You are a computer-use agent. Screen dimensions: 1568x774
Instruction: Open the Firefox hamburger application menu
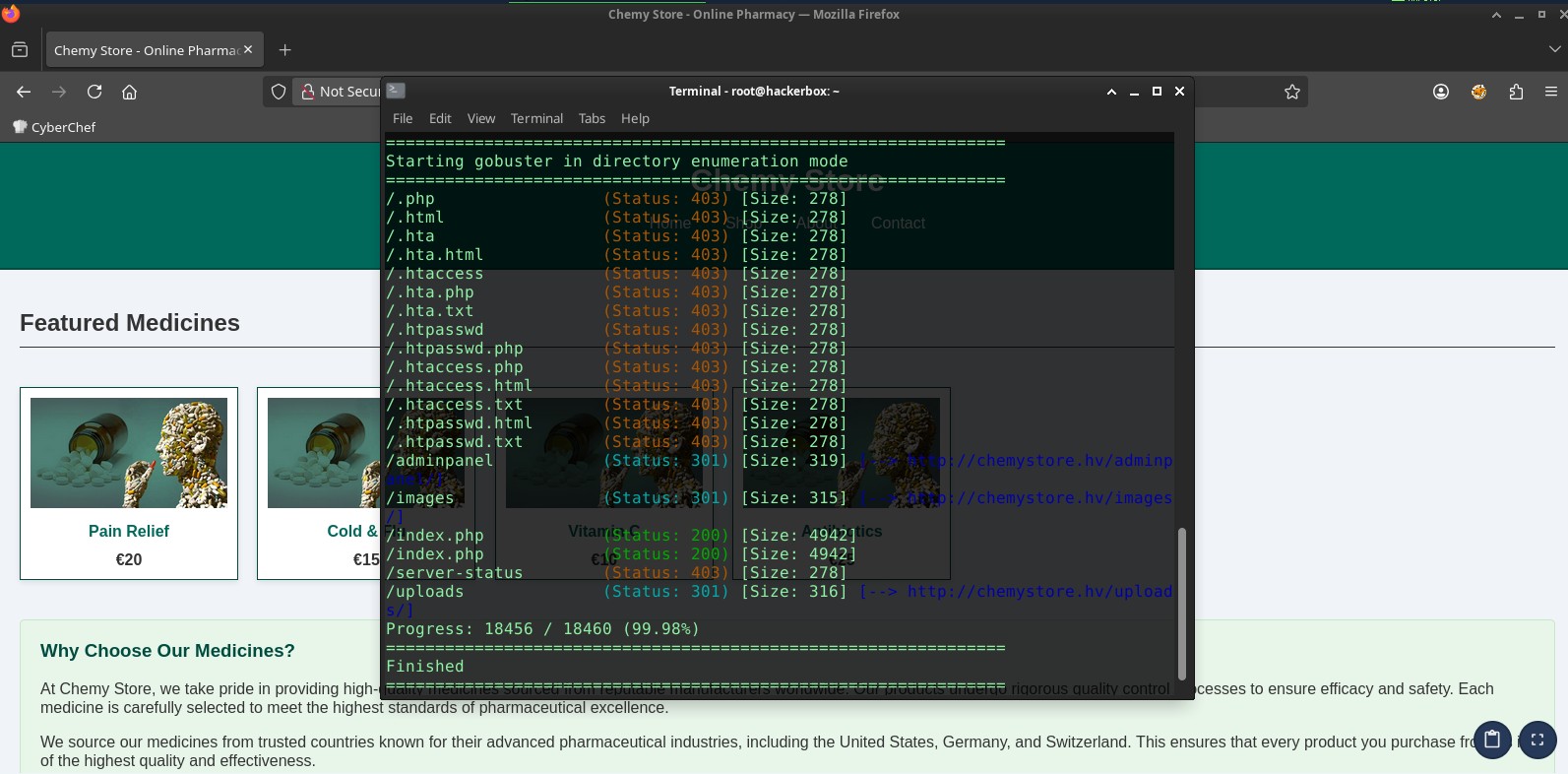(x=1551, y=92)
